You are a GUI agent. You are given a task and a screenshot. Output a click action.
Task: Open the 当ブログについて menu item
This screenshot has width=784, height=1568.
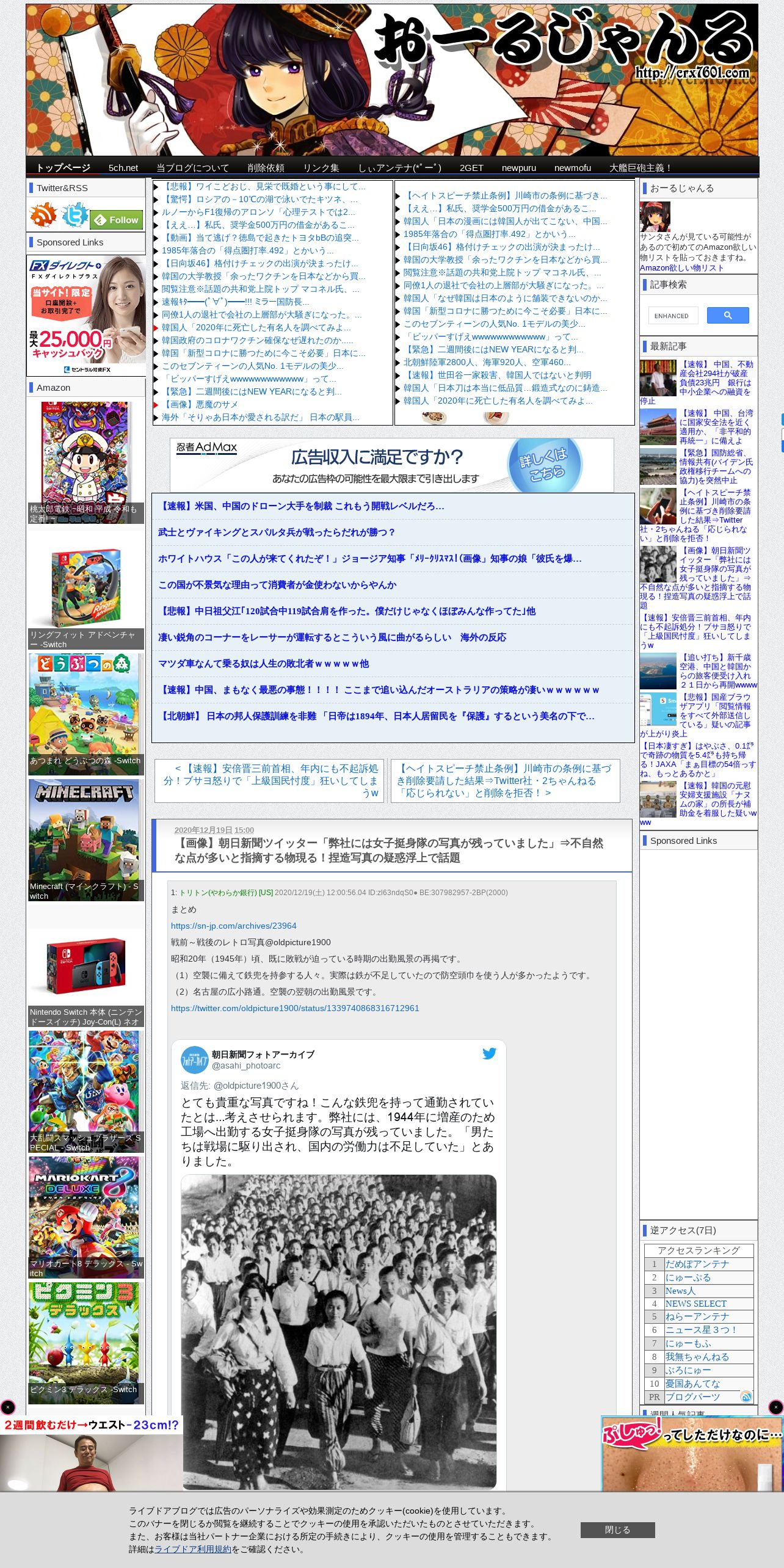tap(193, 168)
